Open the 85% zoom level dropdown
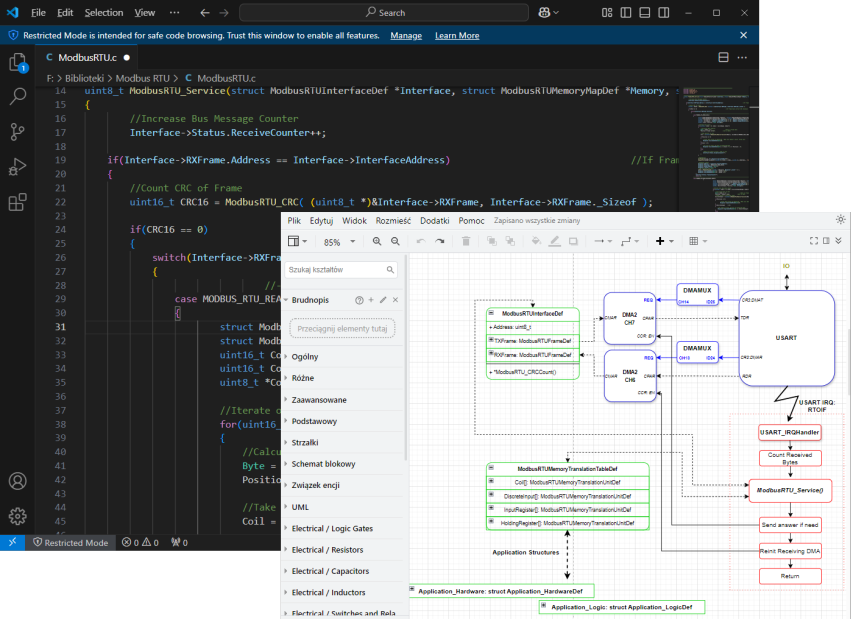This screenshot has width=853, height=619. (337, 242)
